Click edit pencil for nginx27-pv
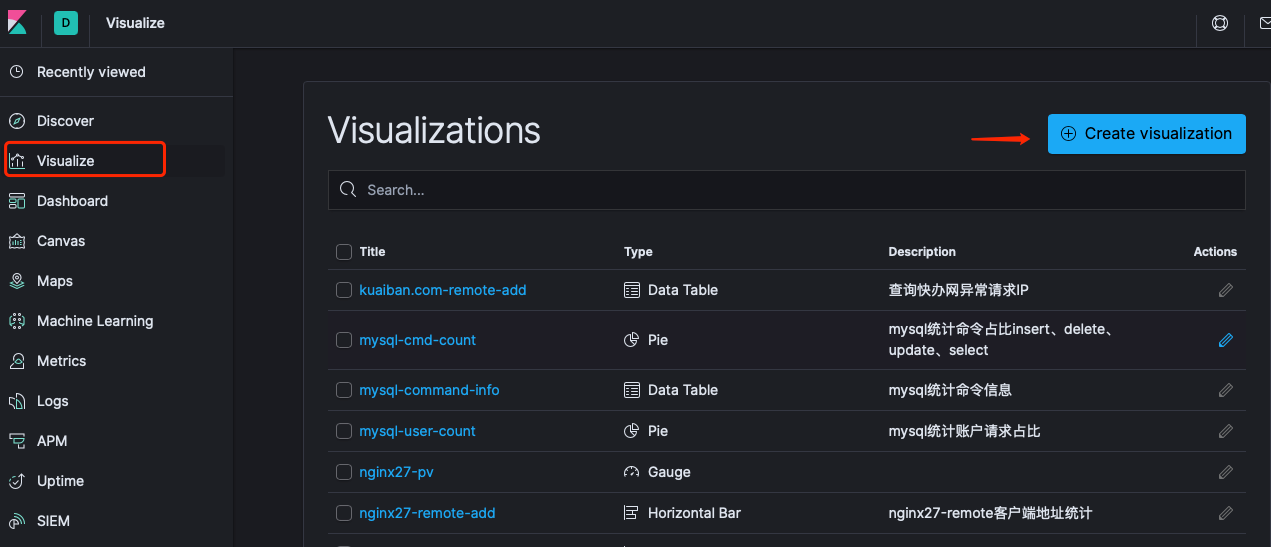1271x547 pixels. [1225, 472]
